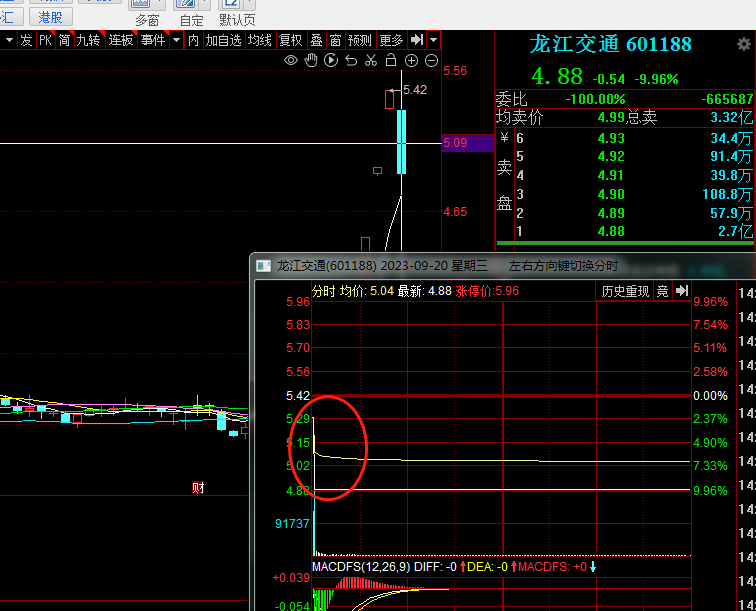Open the dropdown at toolbar's right end

(433, 40)
